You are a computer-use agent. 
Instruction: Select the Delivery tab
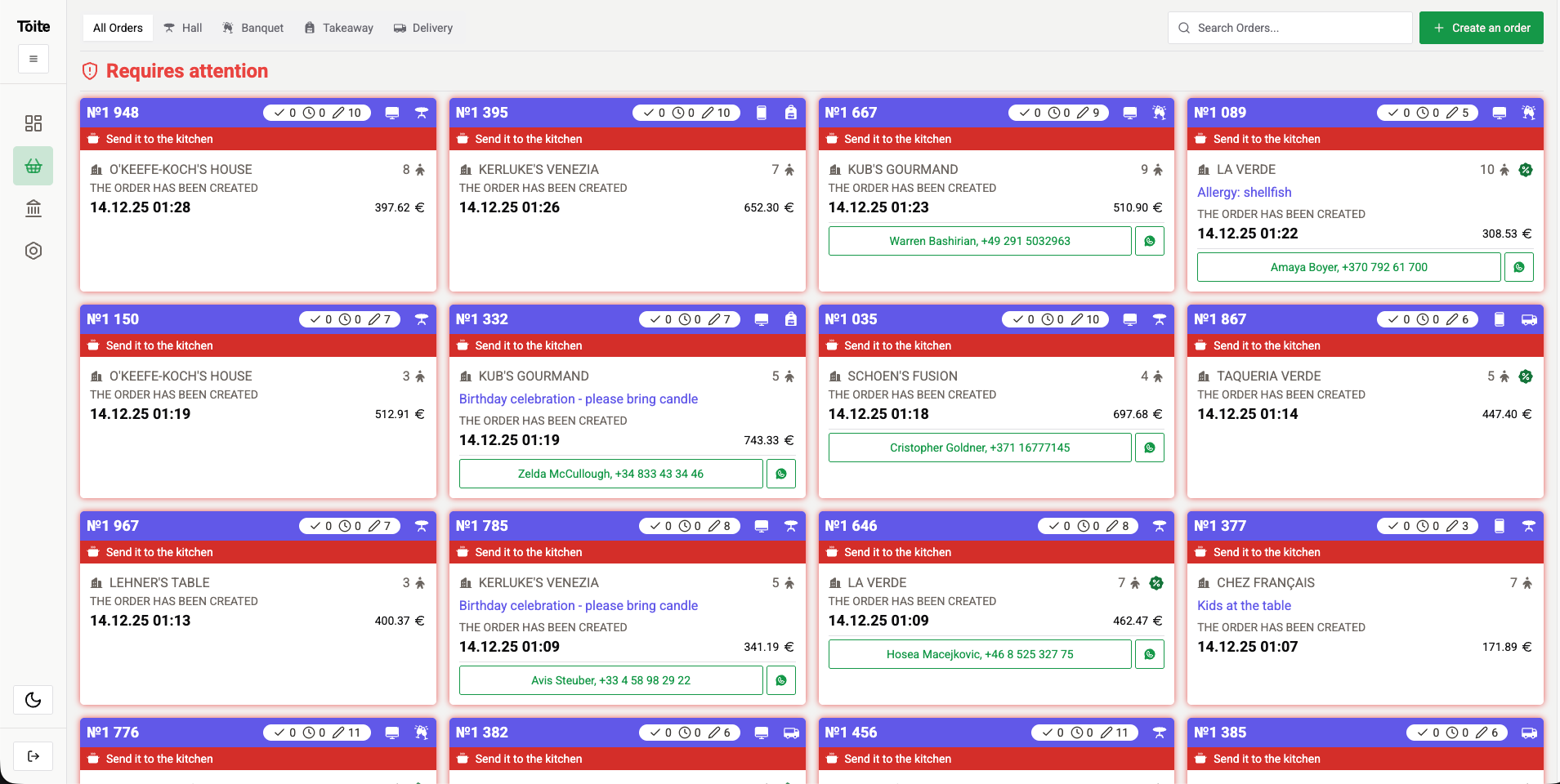click(x=423, y=27)
